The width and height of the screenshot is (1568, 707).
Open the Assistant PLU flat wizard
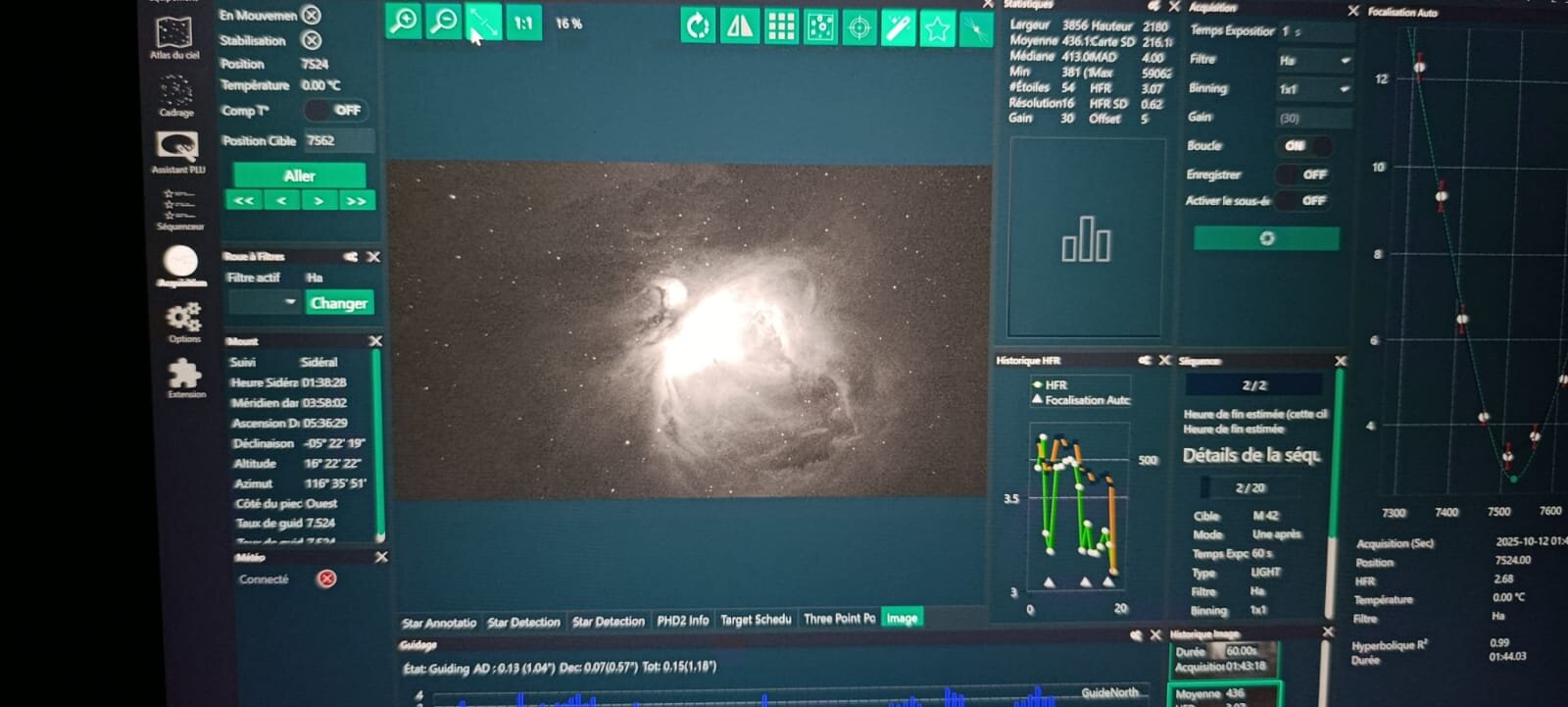177,152
